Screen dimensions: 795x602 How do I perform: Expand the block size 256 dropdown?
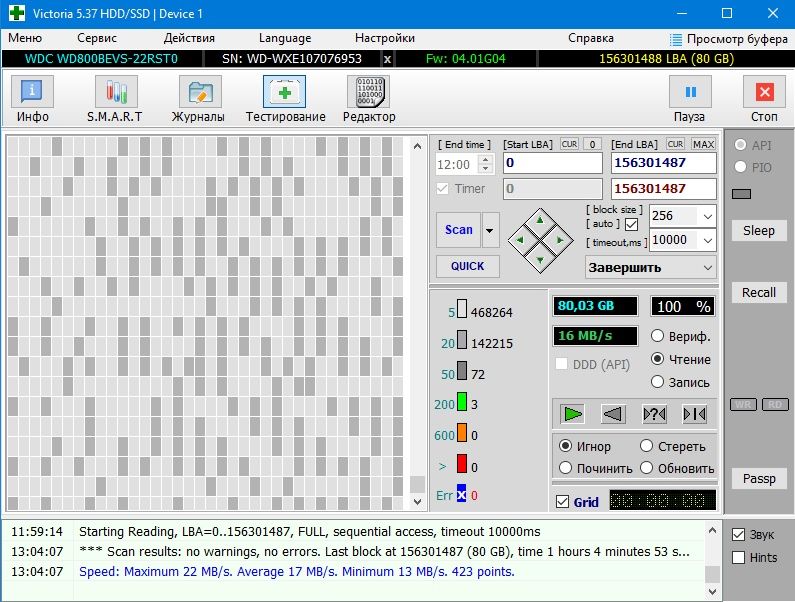pyautogui.click(x=707, y=216)
